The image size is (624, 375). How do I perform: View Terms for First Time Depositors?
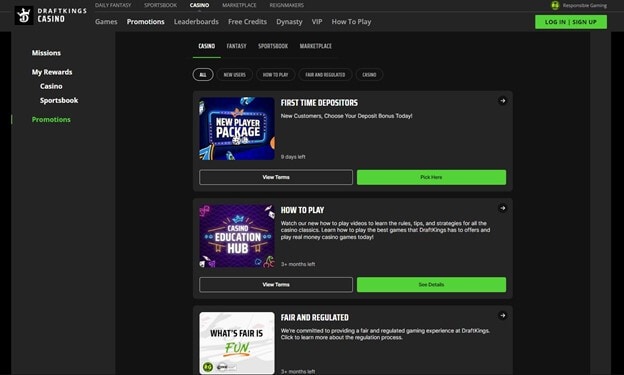coord(276,177)
